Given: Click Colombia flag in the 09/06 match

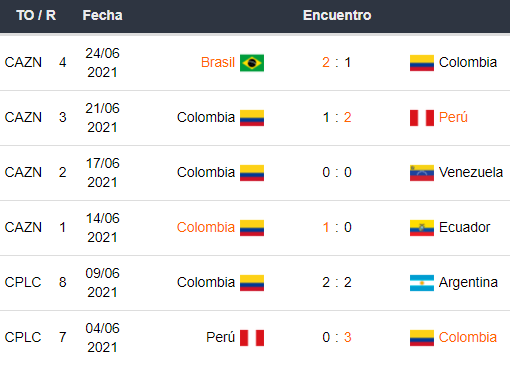Looking at the screenshot, I should (252, 283).
